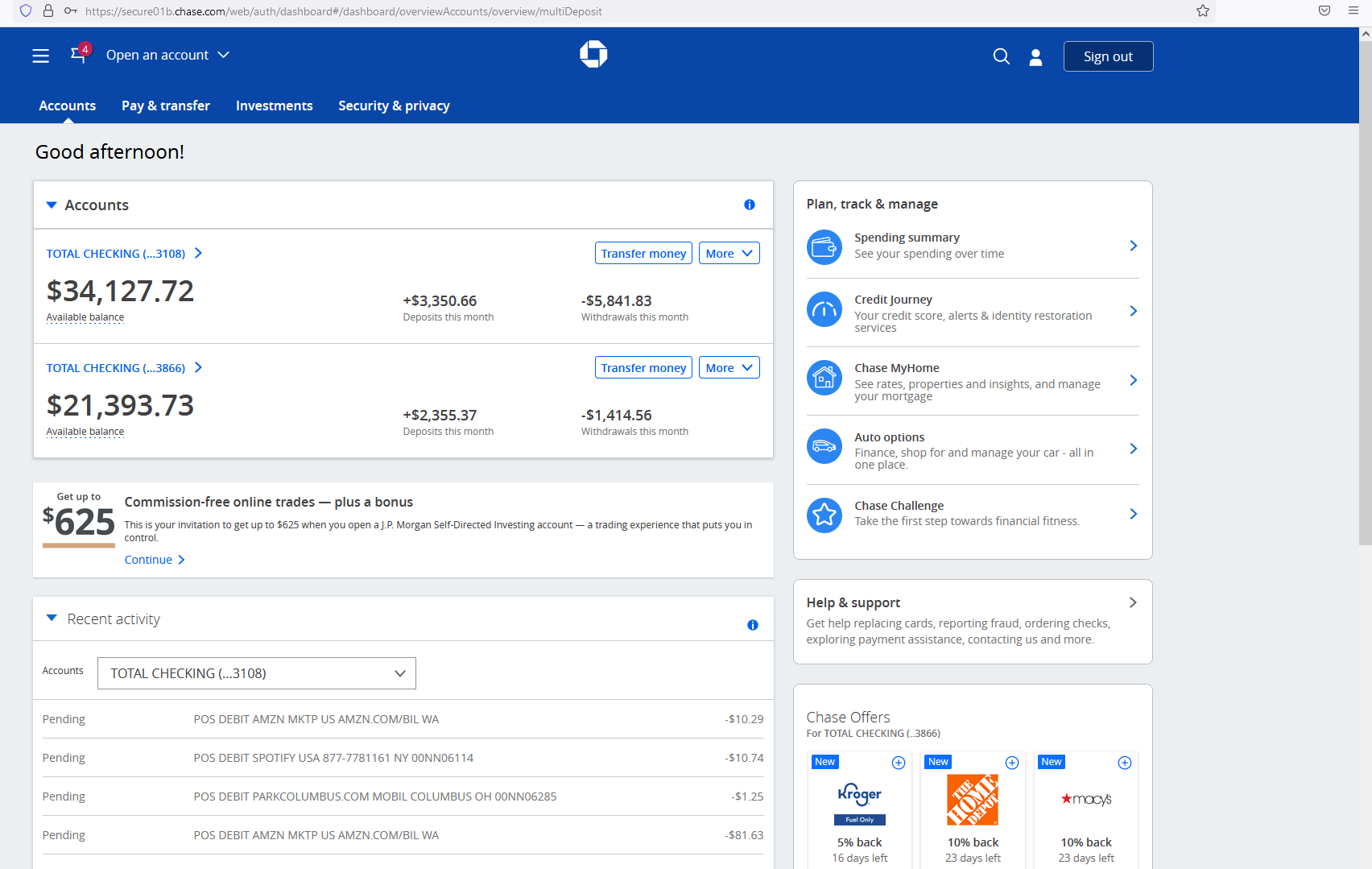Image resolution: width=1372 pixels, height=869 pixels.
Task: Open Chase Challenge chevron arrow
Action: [x=1133, y=514]
